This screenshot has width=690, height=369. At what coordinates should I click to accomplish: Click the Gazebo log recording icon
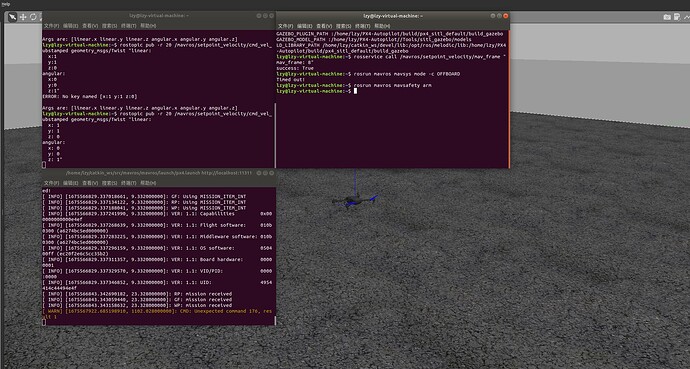tap(677, 17)
